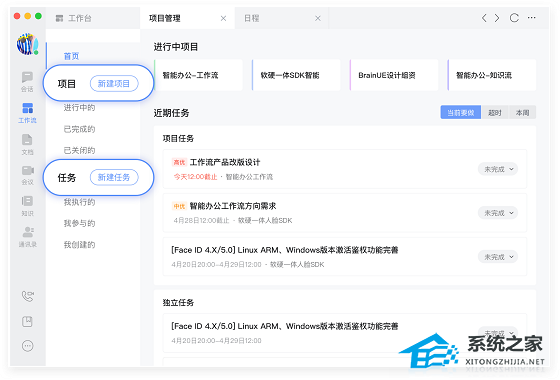The image size is (560, 380).
Task: Open 我参与的 tasks list
Action: [x=79, y=223]
